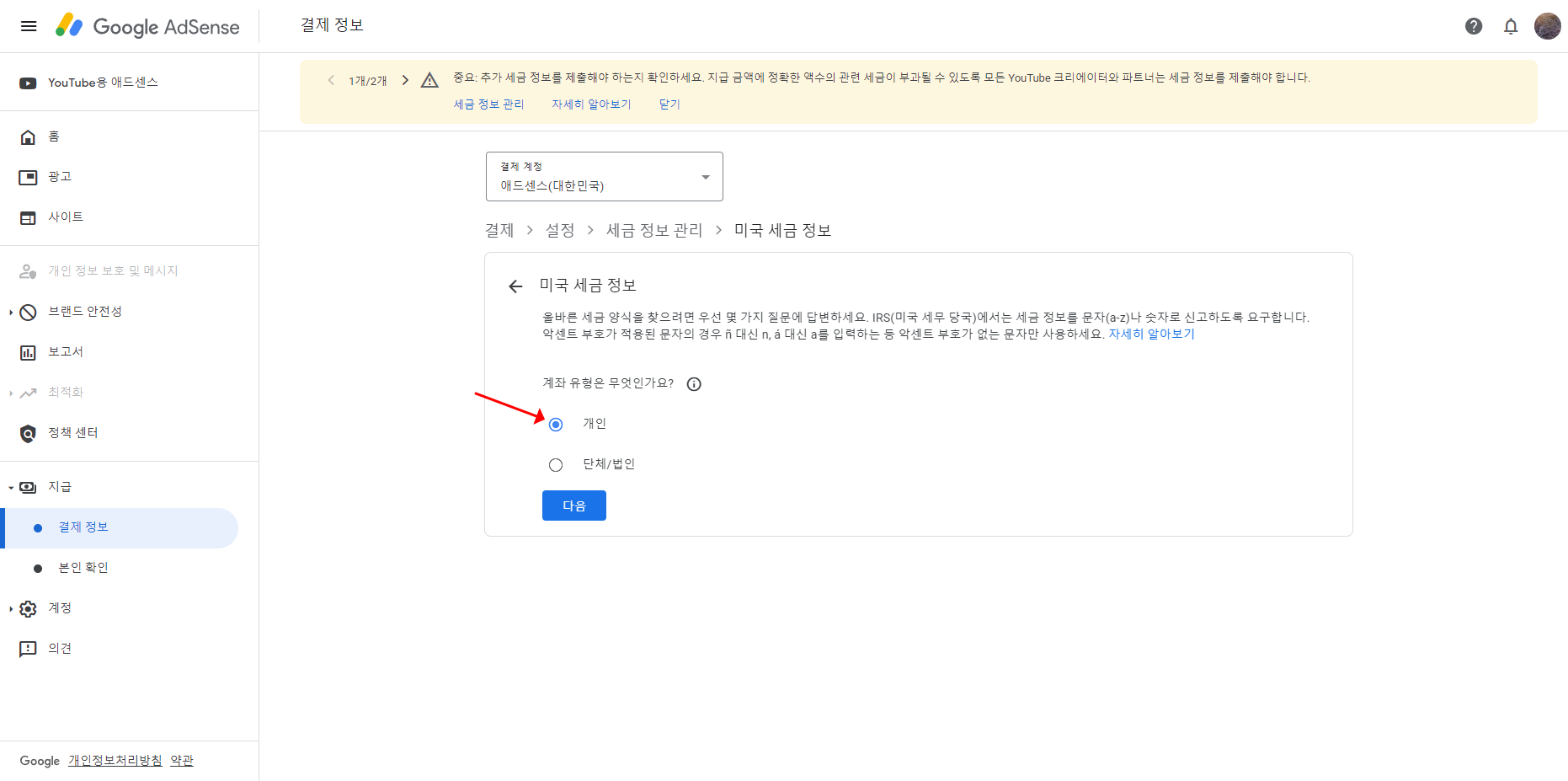Collapse the 지급 sidebar section
This screenshot has height=781, width=1568.
tap(10, 487)
